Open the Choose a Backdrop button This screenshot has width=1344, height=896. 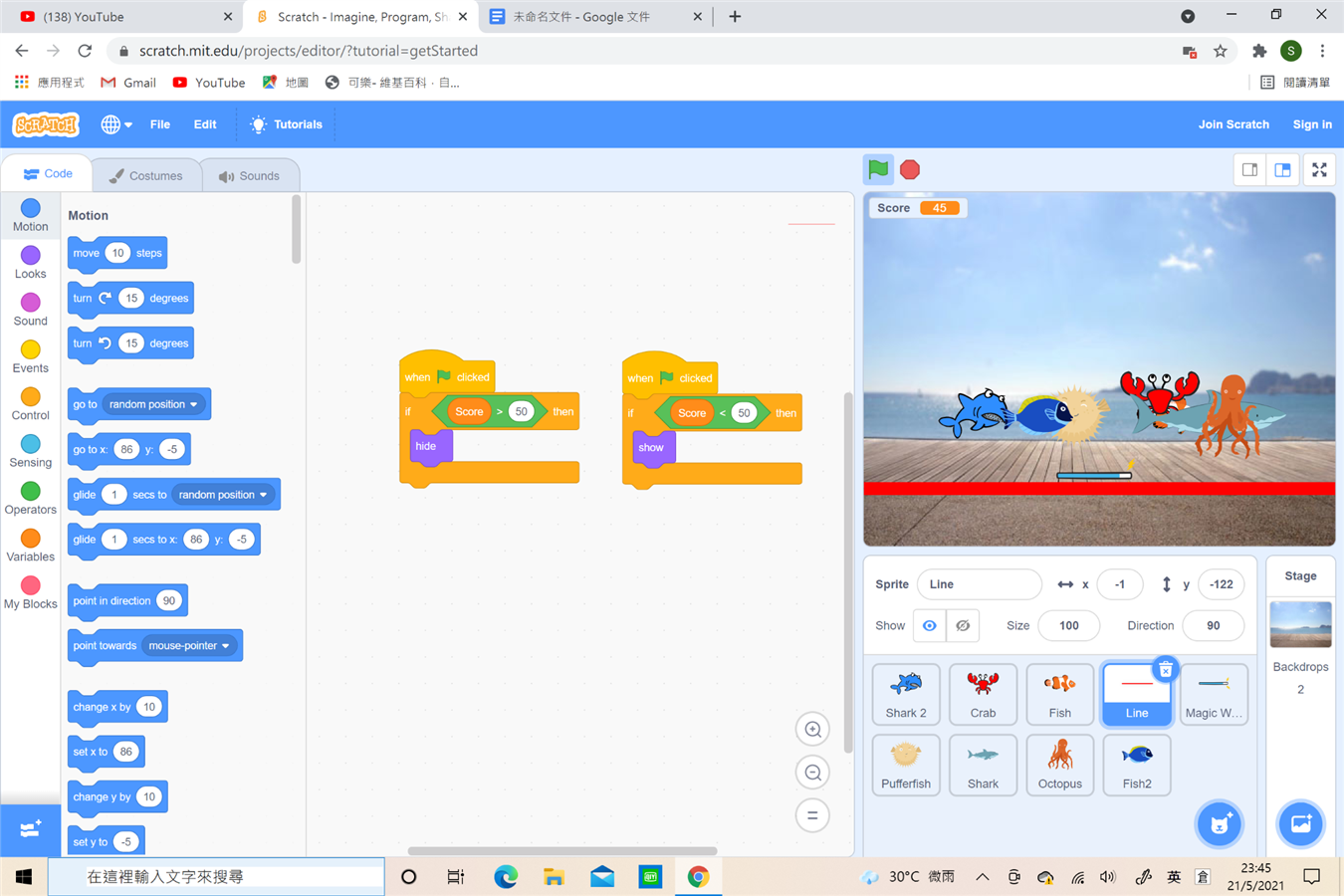[1300, 823]
